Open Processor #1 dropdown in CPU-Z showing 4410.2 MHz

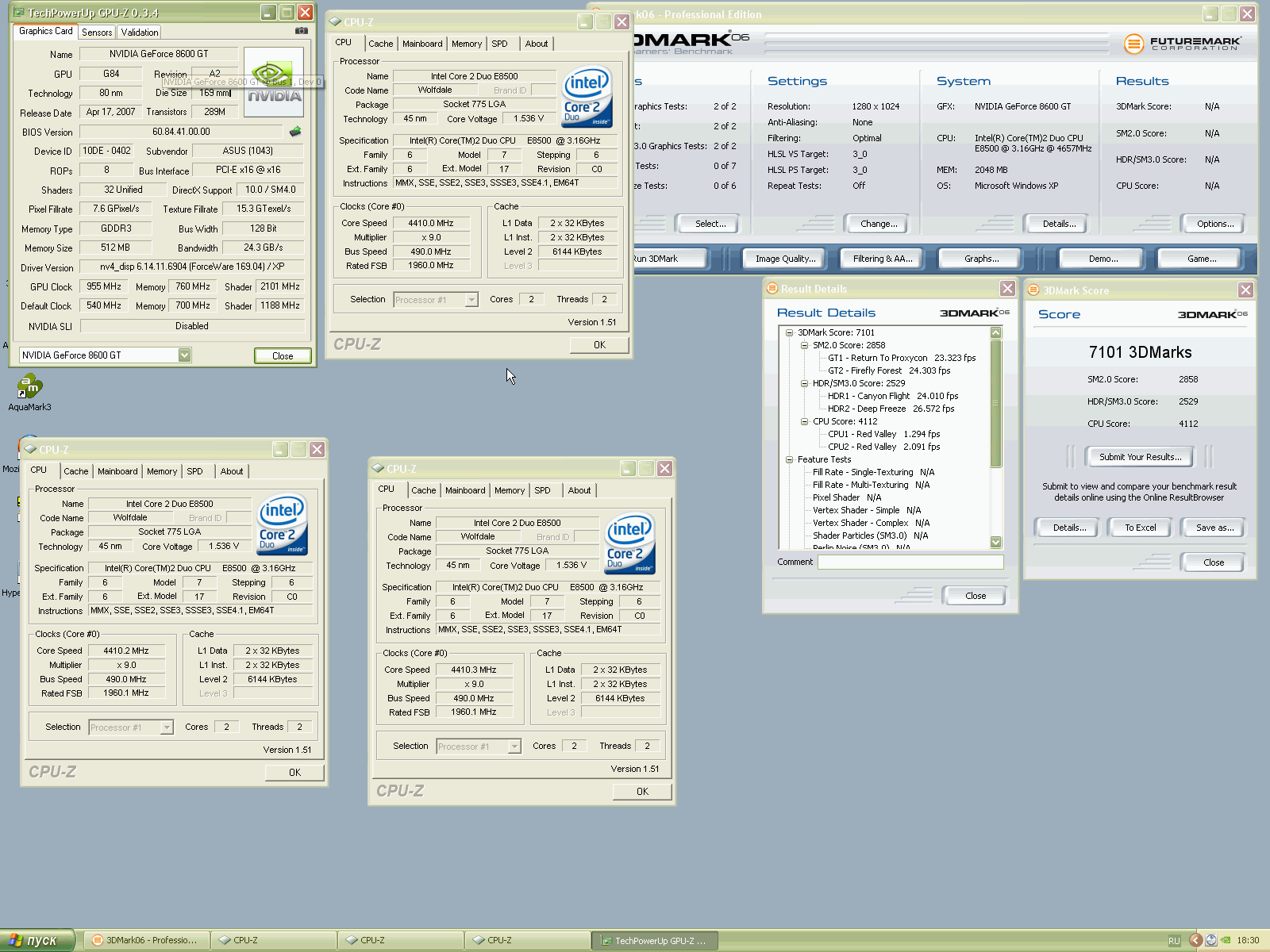pos(167,727)
